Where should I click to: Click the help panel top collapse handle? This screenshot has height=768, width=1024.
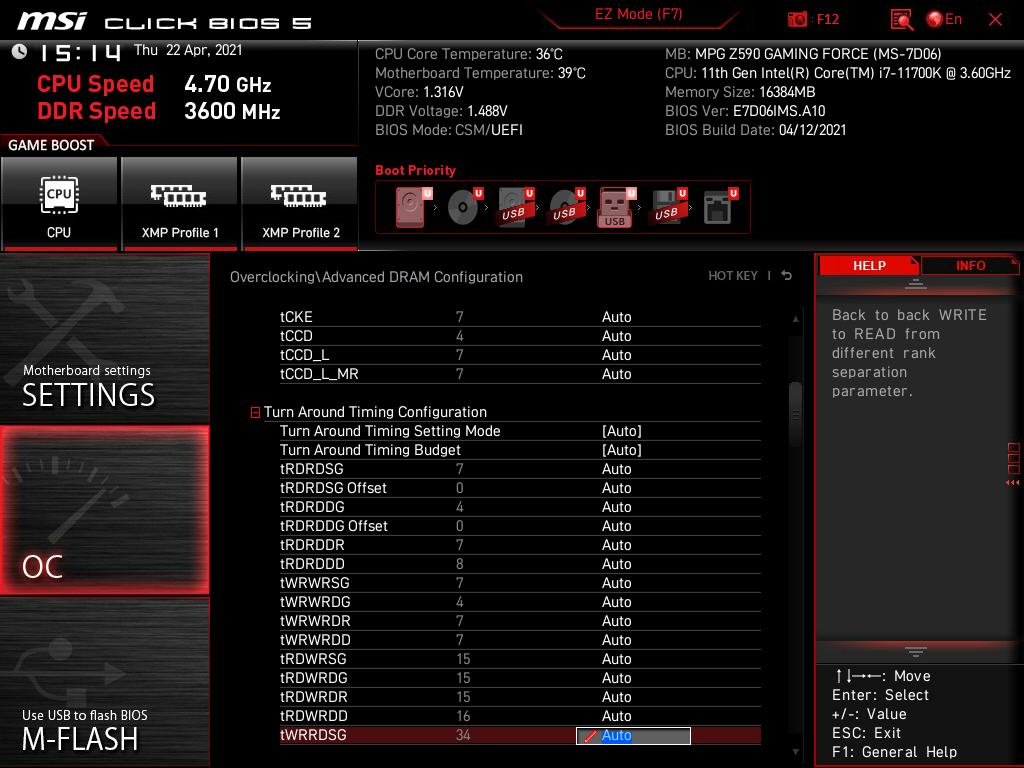pyautogui.click(x=916, y=284)
